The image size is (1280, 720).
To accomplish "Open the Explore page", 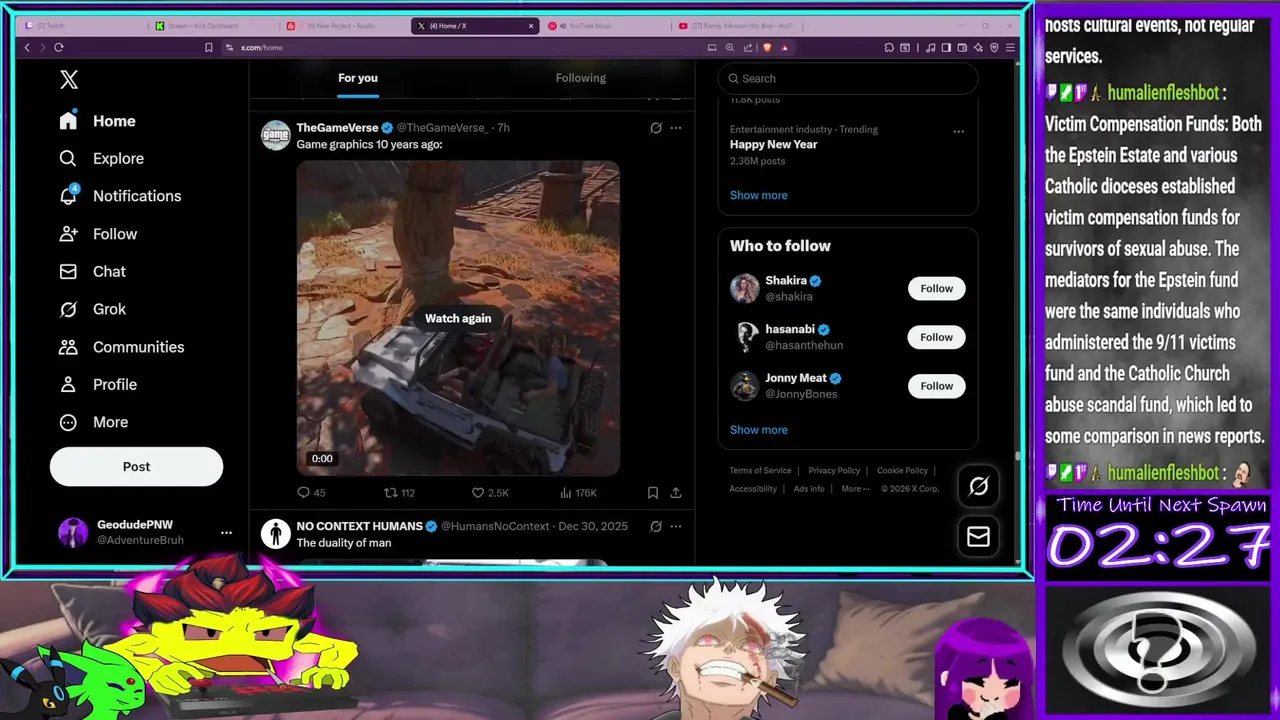I will tap(101, 158).
